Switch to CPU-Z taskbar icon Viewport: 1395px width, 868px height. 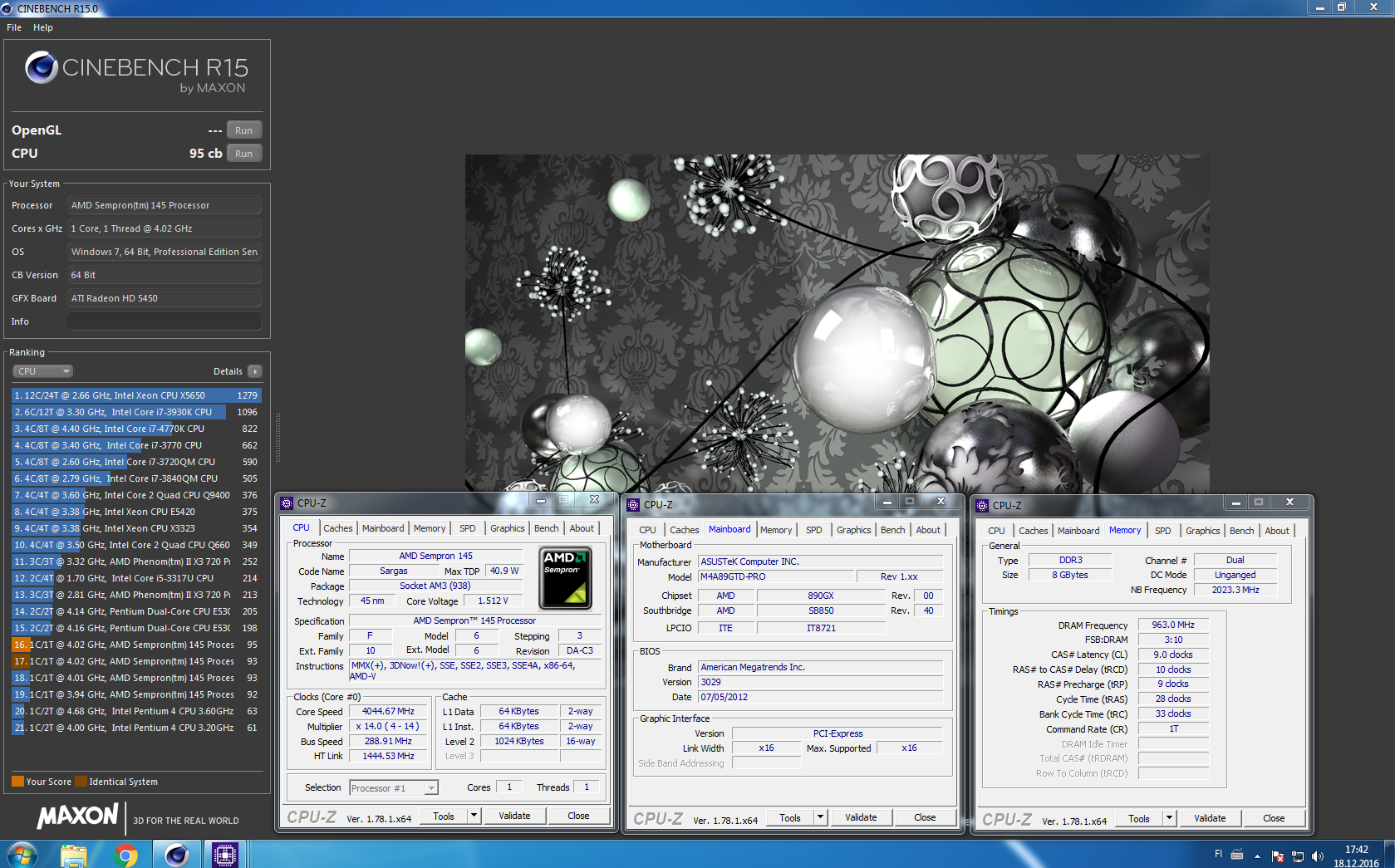(x=225, y=854)
